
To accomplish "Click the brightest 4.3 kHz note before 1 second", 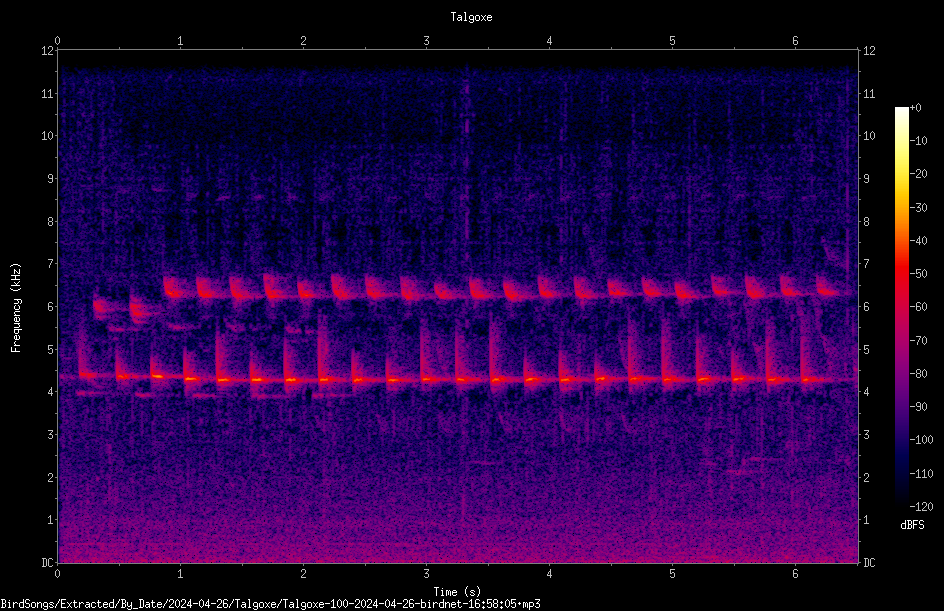I will [x=157, y=376].
